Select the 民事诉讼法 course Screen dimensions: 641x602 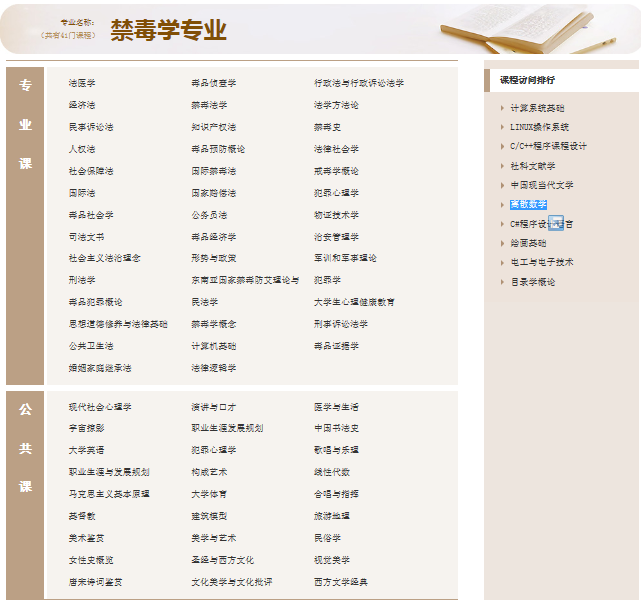[91, 127]
